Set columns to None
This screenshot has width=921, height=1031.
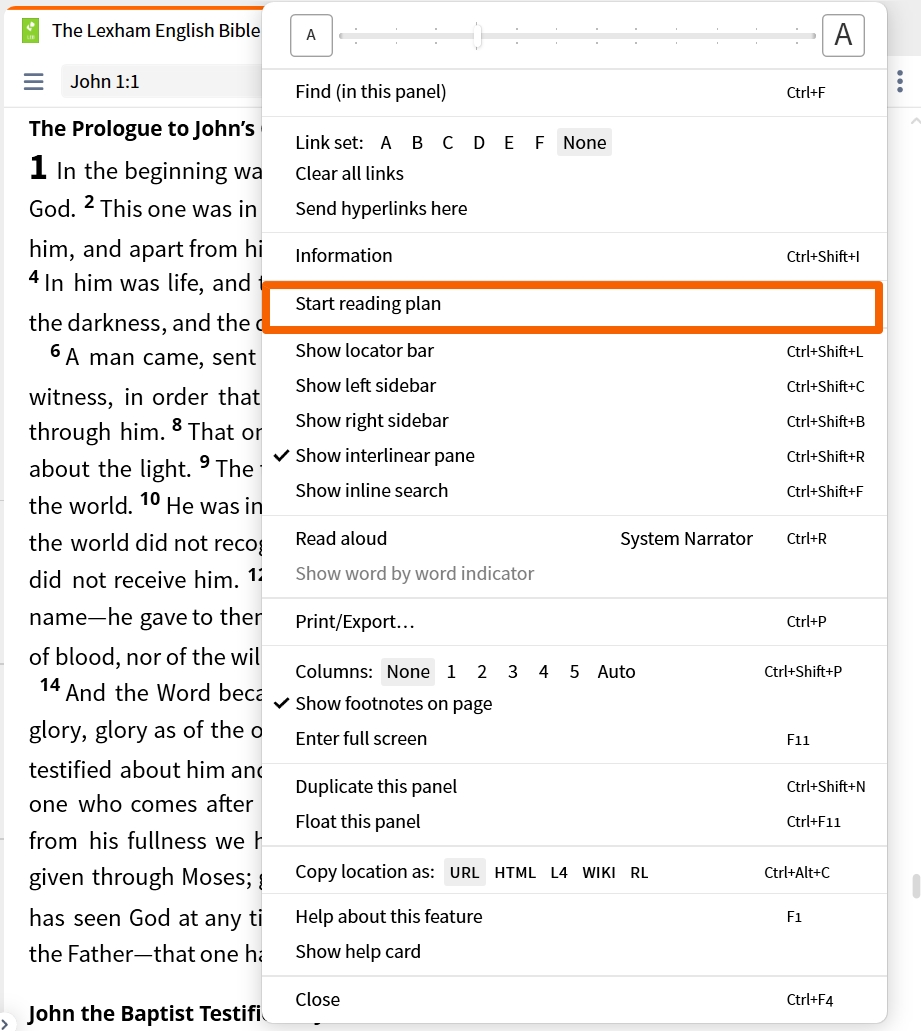tap(408, 671)
